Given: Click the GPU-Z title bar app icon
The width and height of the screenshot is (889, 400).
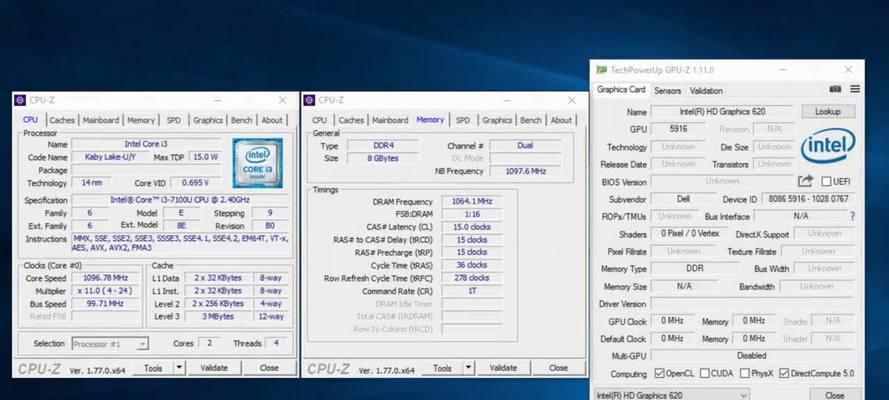Looking at the screenshot, I should click(x=601, y=70).
